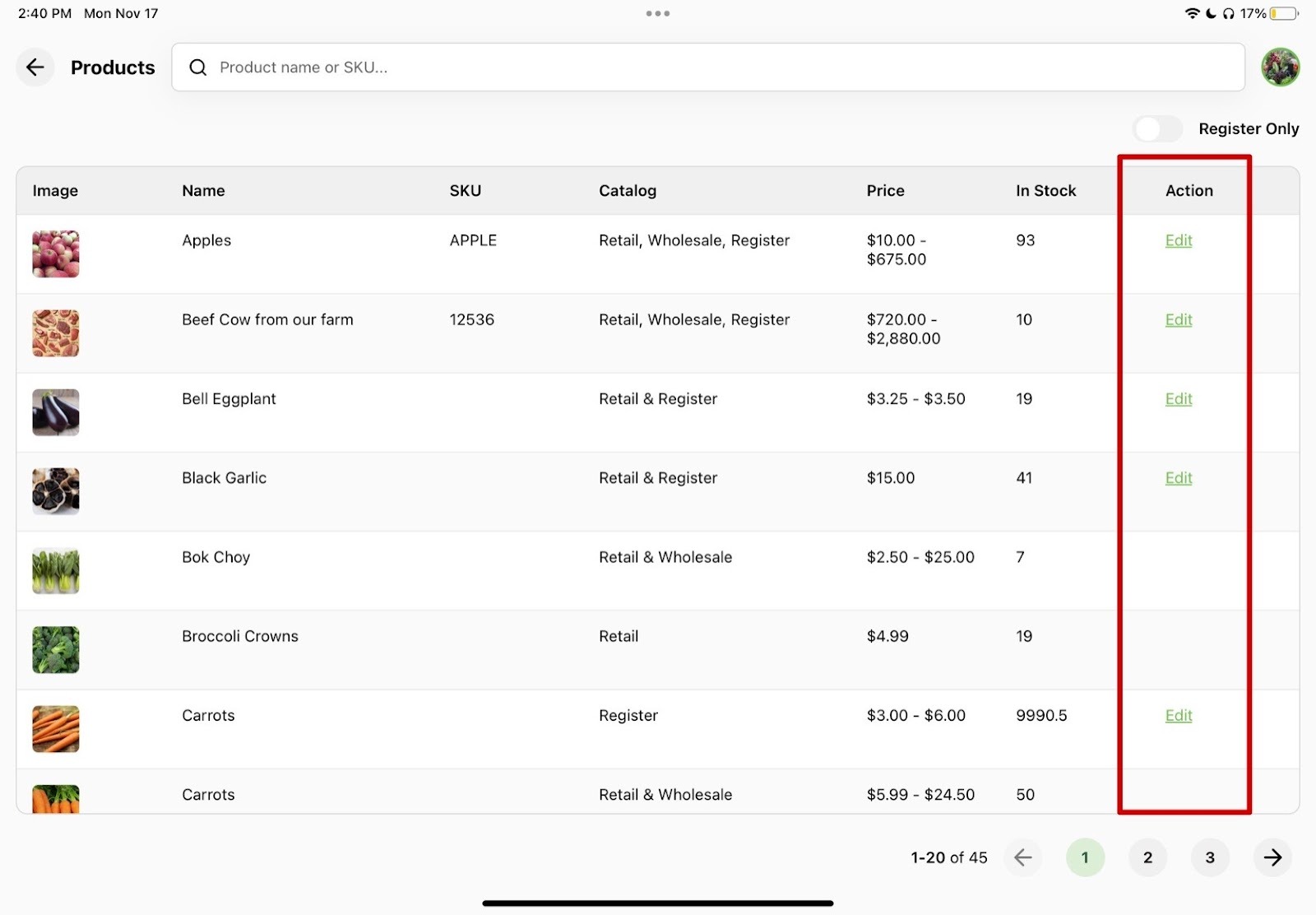Tap the back arrow beside Products

coord(35,67)
